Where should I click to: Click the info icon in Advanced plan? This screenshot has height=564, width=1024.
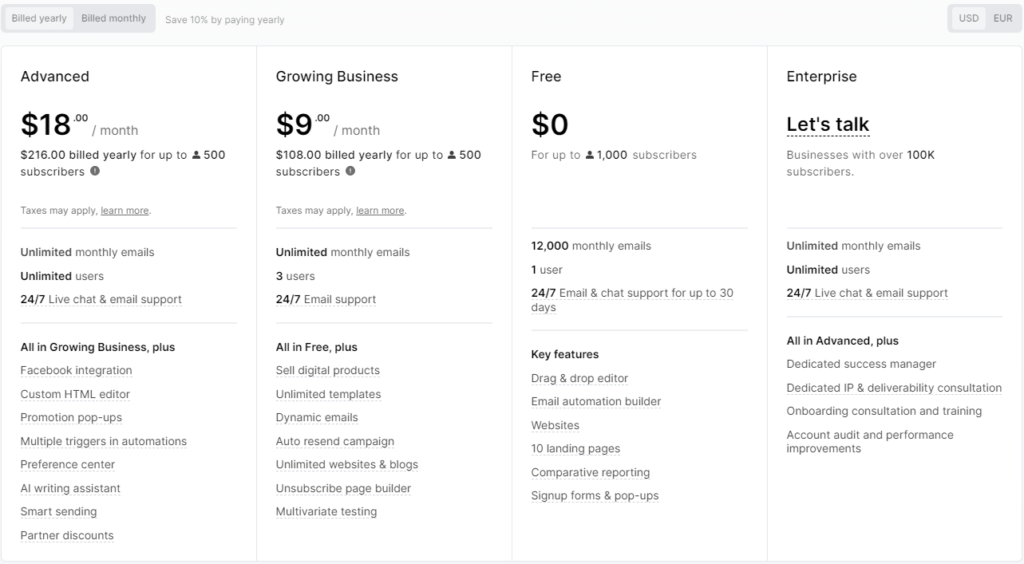95,171
